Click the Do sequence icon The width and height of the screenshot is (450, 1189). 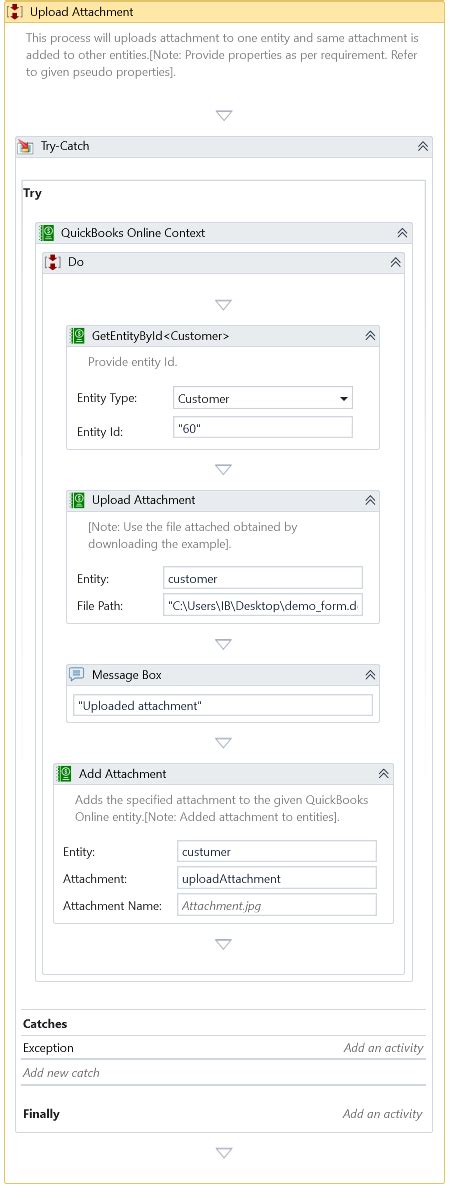[x=54, y=262]
